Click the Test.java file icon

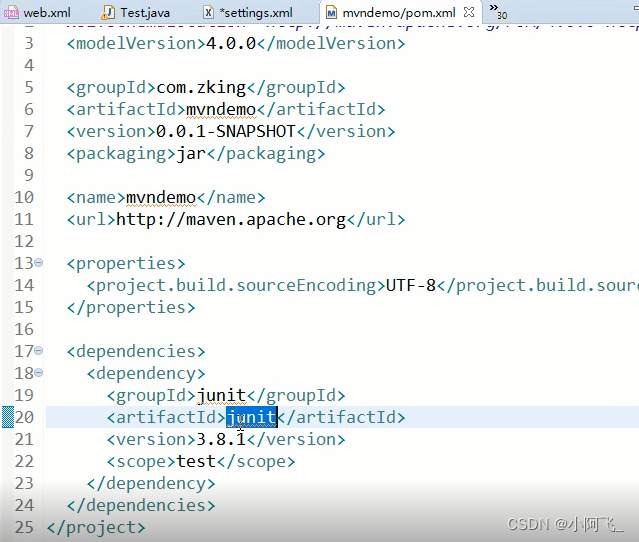coord(108,13)
